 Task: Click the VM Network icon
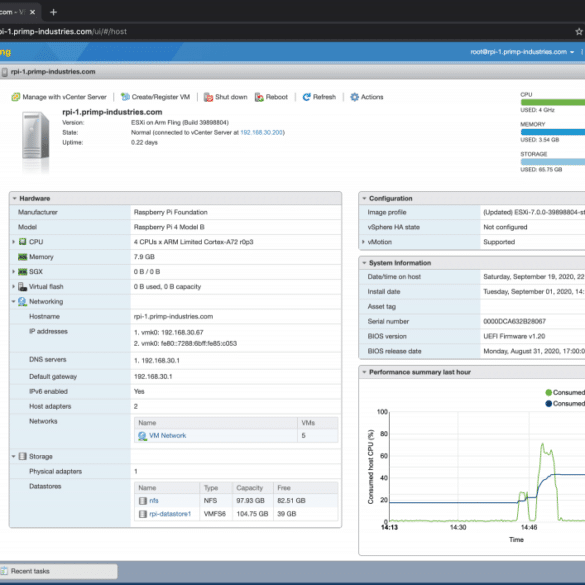click(x=142, y=436)
